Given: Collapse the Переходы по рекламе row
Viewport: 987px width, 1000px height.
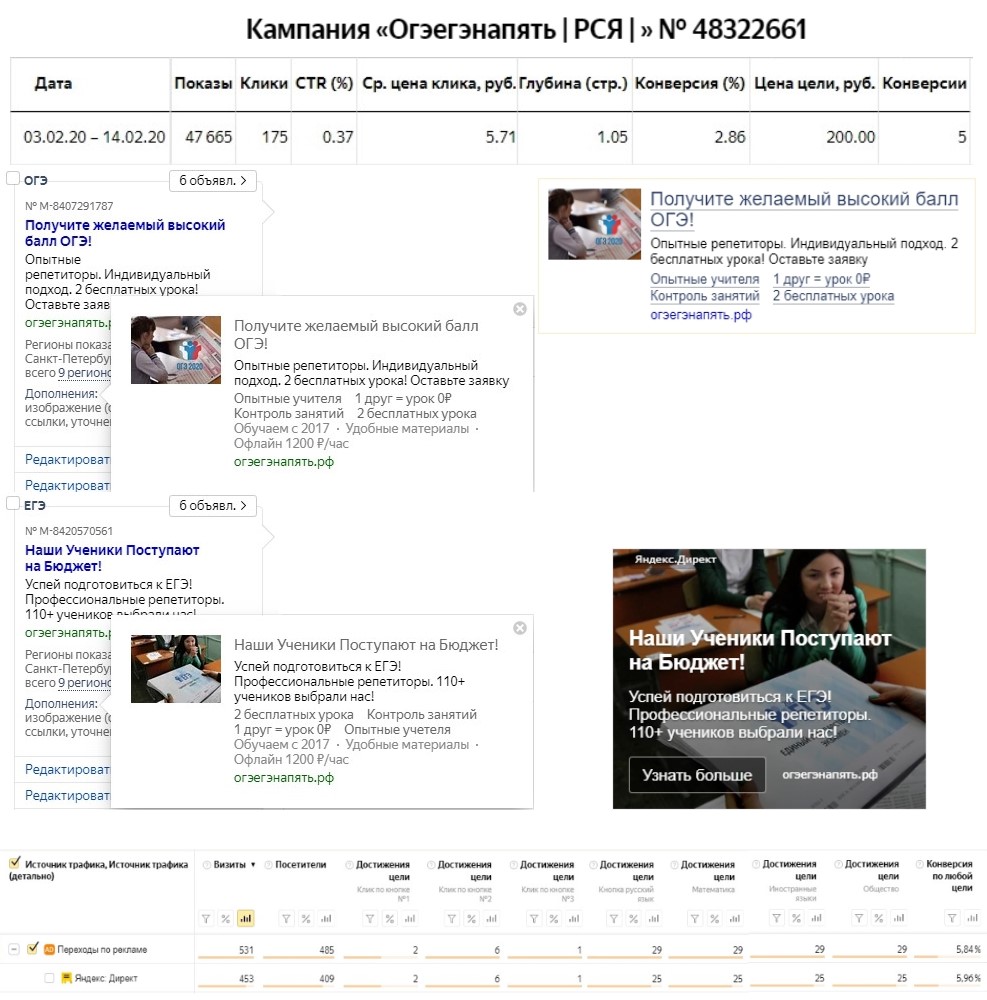Looking at the screenshot, I should pyautogui.click(x=13, y=950).
